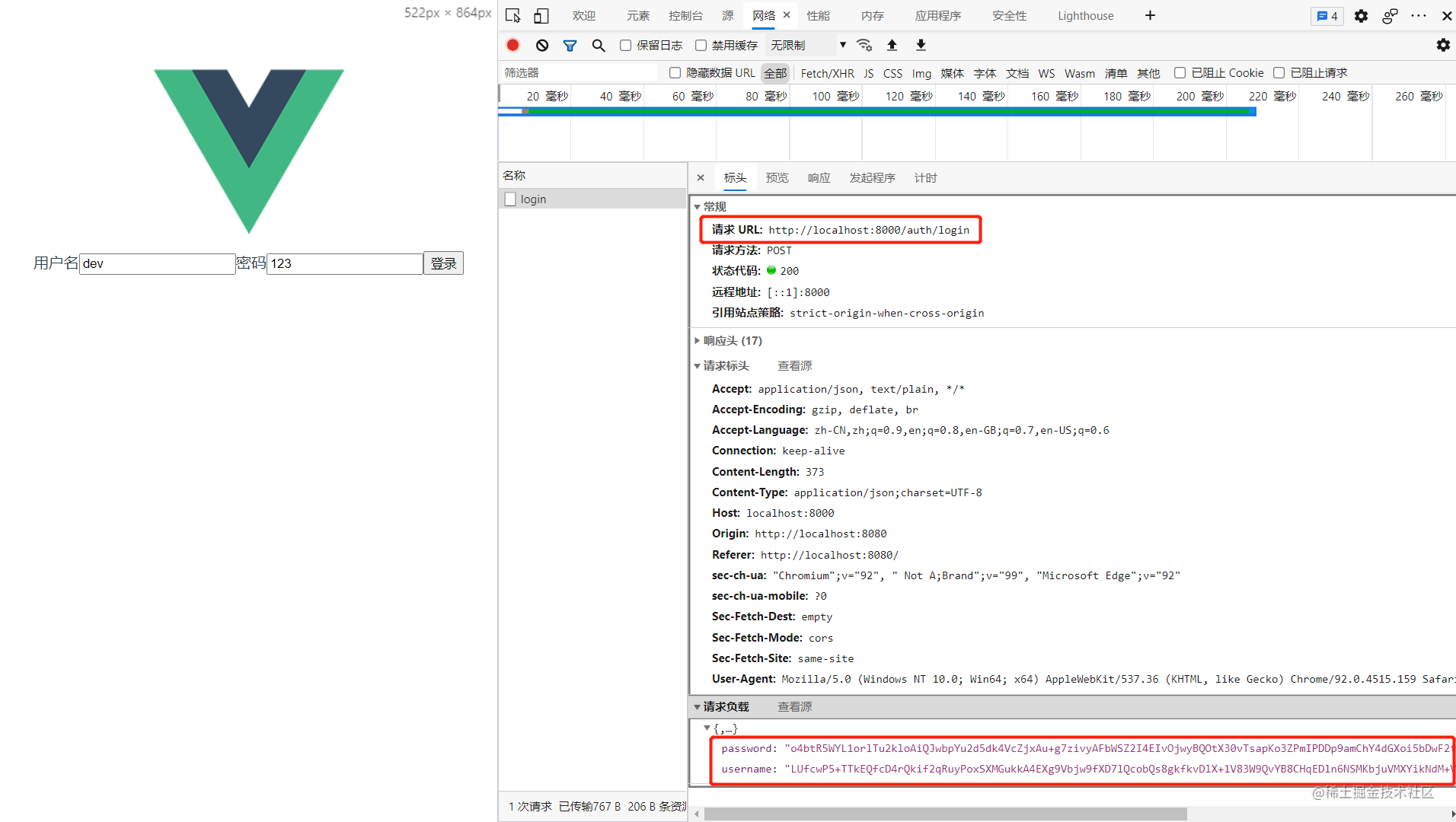
Task: Filter by WS requests
Action: (1047, 73)
